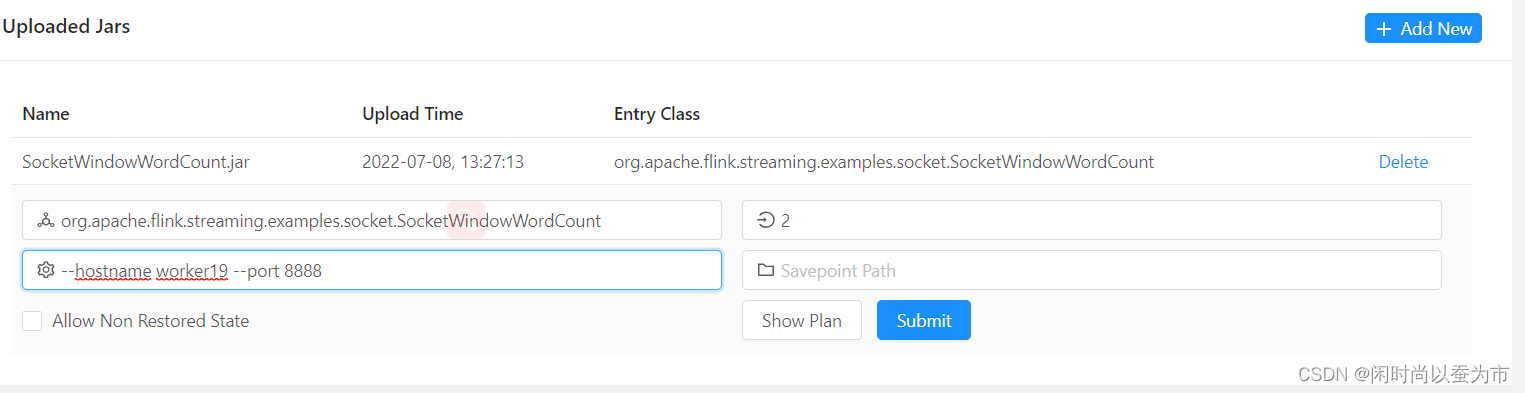Add a new jar with Add New
Image resolution: width=1525 pixels, height=393 pixels.
[1423, 28]
